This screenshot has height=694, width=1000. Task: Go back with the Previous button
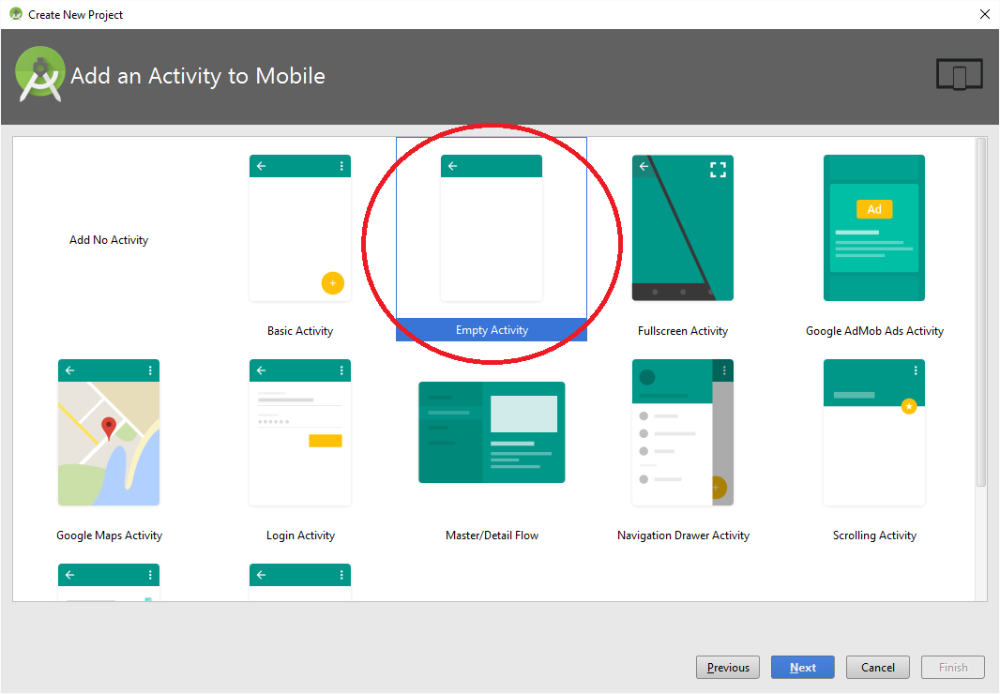click(x=728, y=667)
